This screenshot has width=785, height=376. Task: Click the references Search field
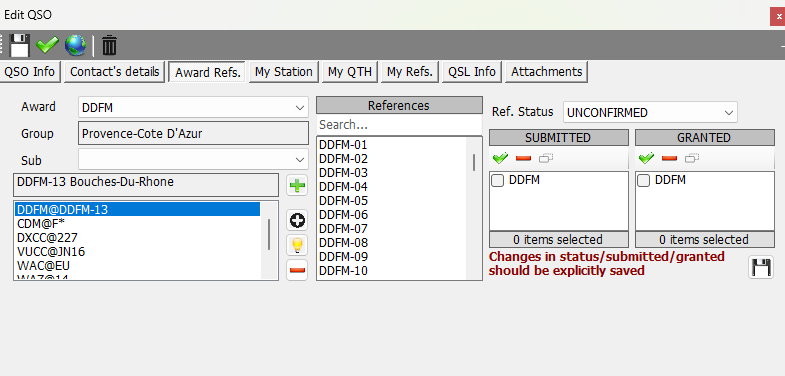tap(399, 124)
